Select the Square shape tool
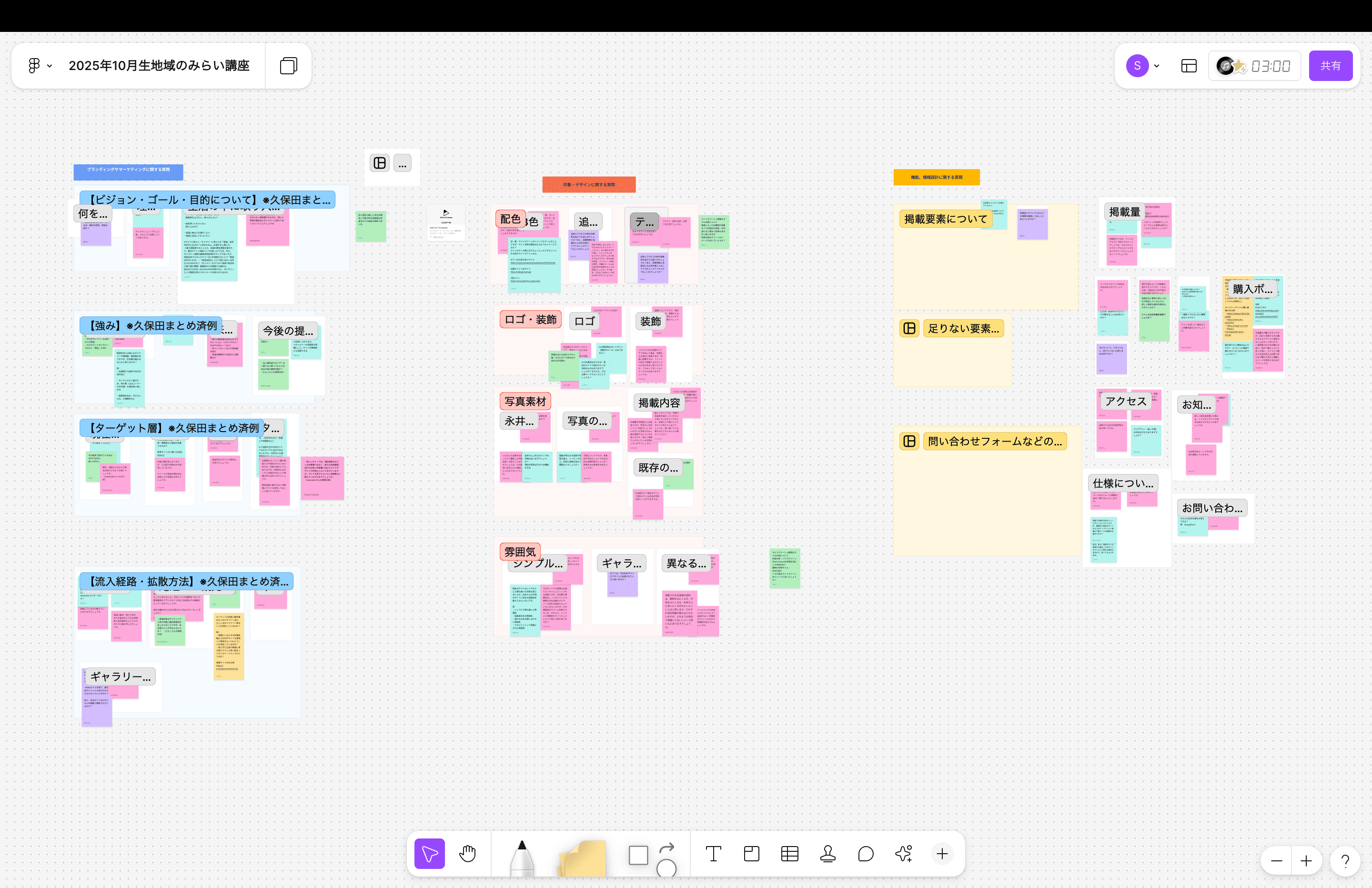This screenshot has height=888, width=1372. pyautogui.click(x=638, y=855)
